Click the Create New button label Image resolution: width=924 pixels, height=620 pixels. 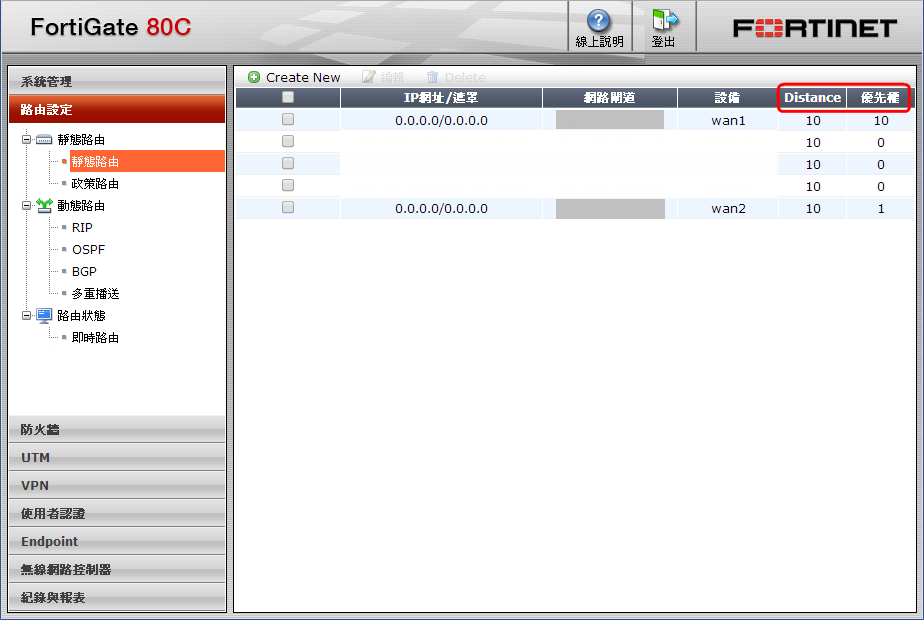303,77
